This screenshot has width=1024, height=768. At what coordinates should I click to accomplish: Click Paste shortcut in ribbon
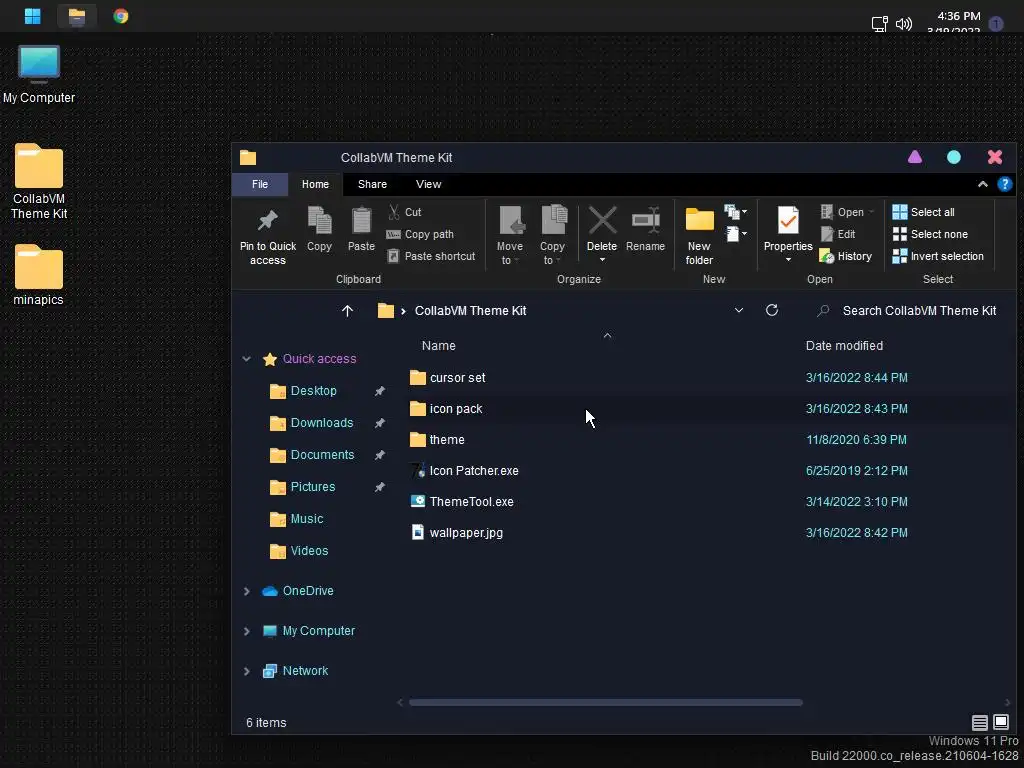coord(431,257)
